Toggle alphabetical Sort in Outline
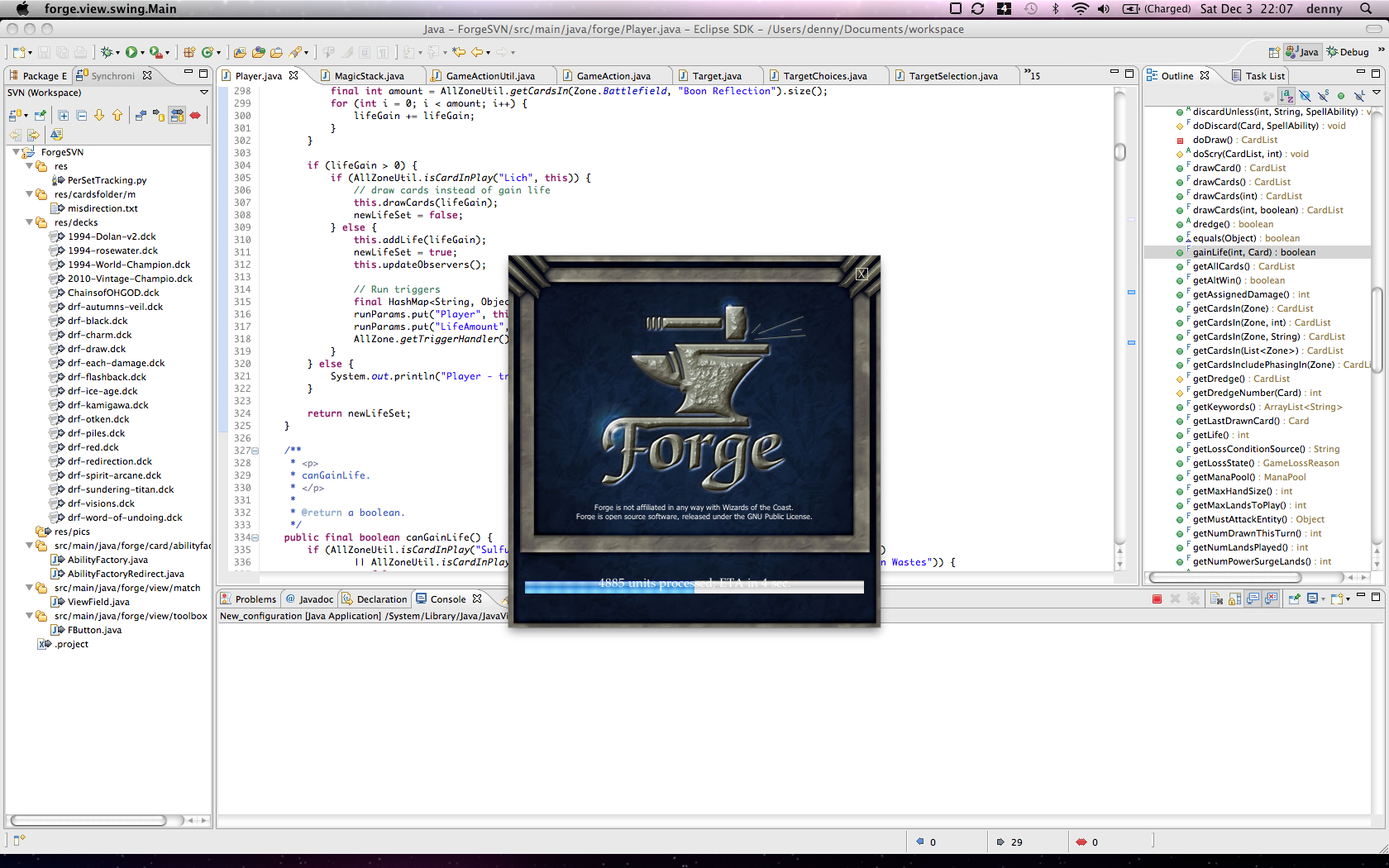1389x868 pixels. pos(1286,96)
